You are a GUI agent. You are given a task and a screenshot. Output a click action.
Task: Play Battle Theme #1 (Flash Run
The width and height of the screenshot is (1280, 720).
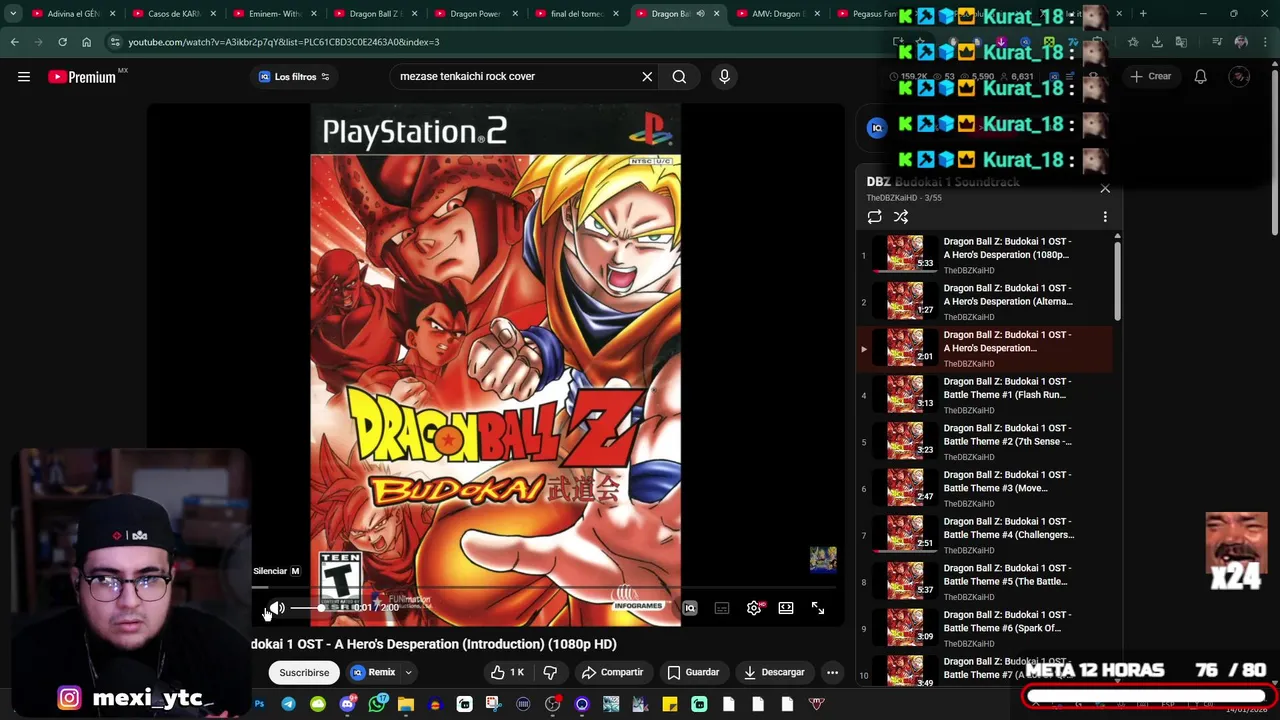pyautogui.click(x=986, y=395)
